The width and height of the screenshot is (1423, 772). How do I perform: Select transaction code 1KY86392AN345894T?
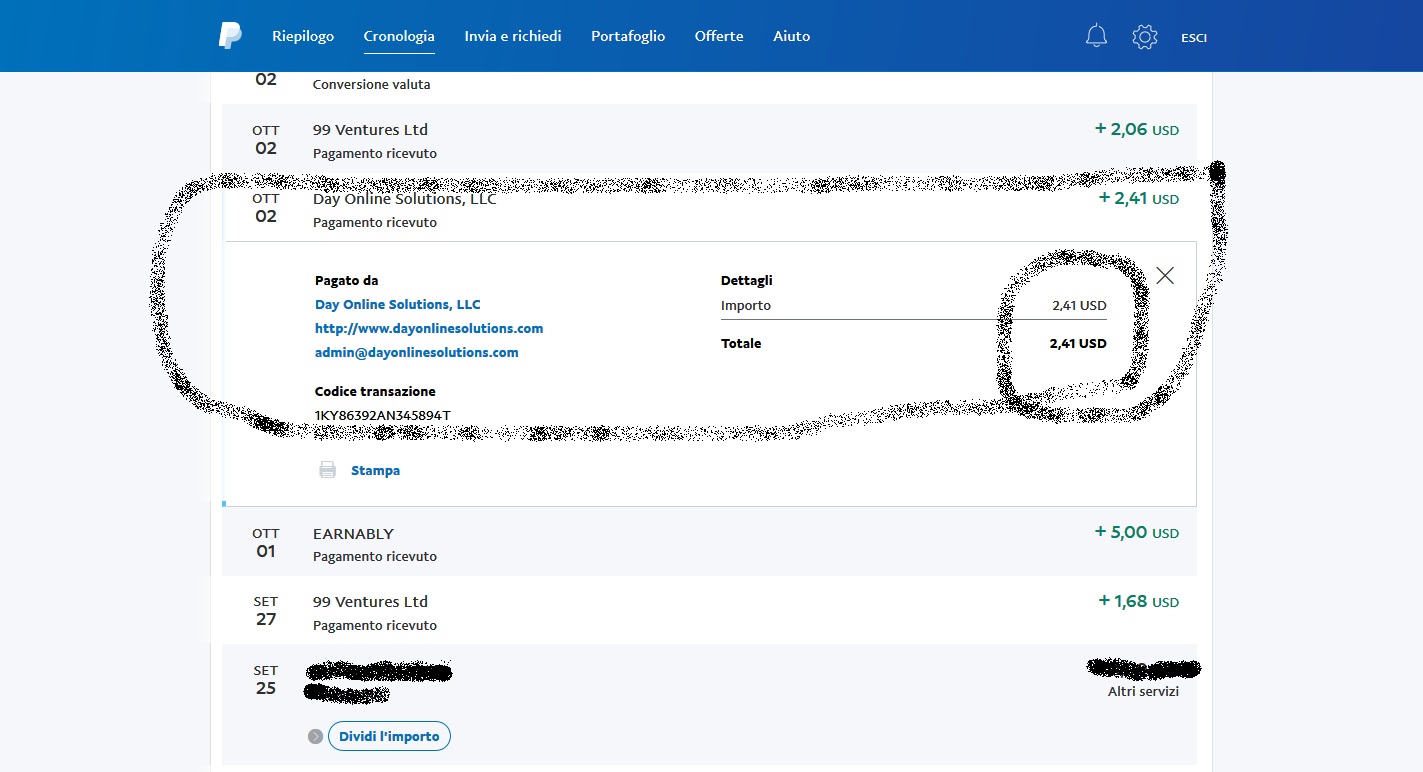point(383,415)
